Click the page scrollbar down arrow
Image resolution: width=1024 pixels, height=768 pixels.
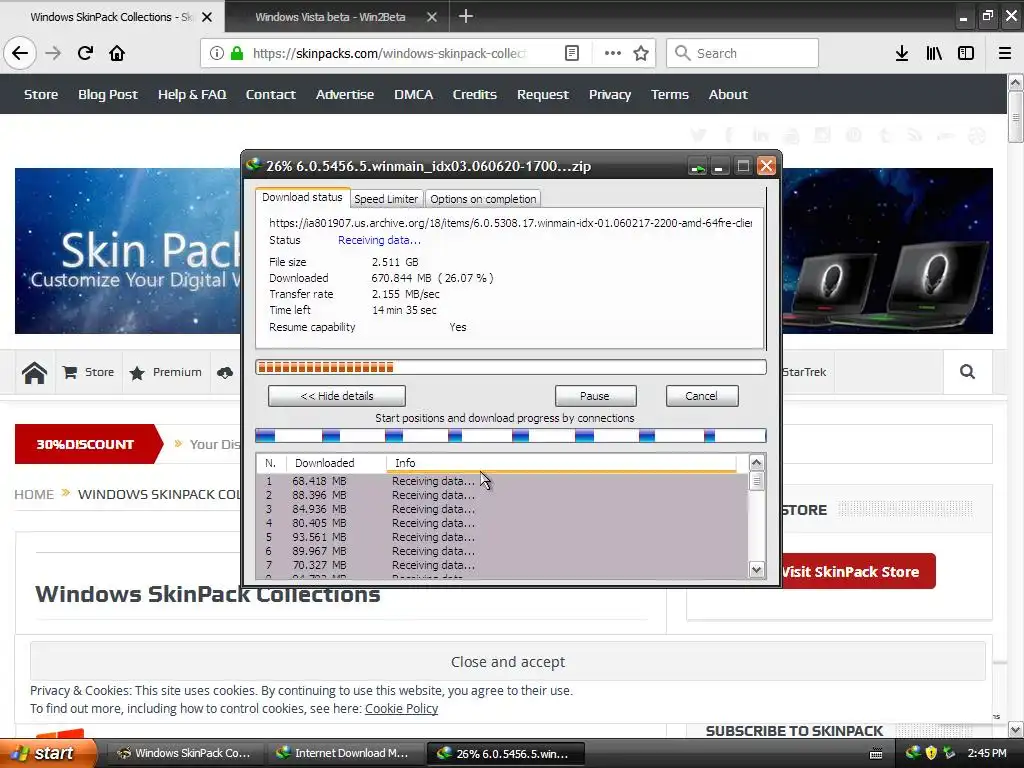pos(1016,729)
